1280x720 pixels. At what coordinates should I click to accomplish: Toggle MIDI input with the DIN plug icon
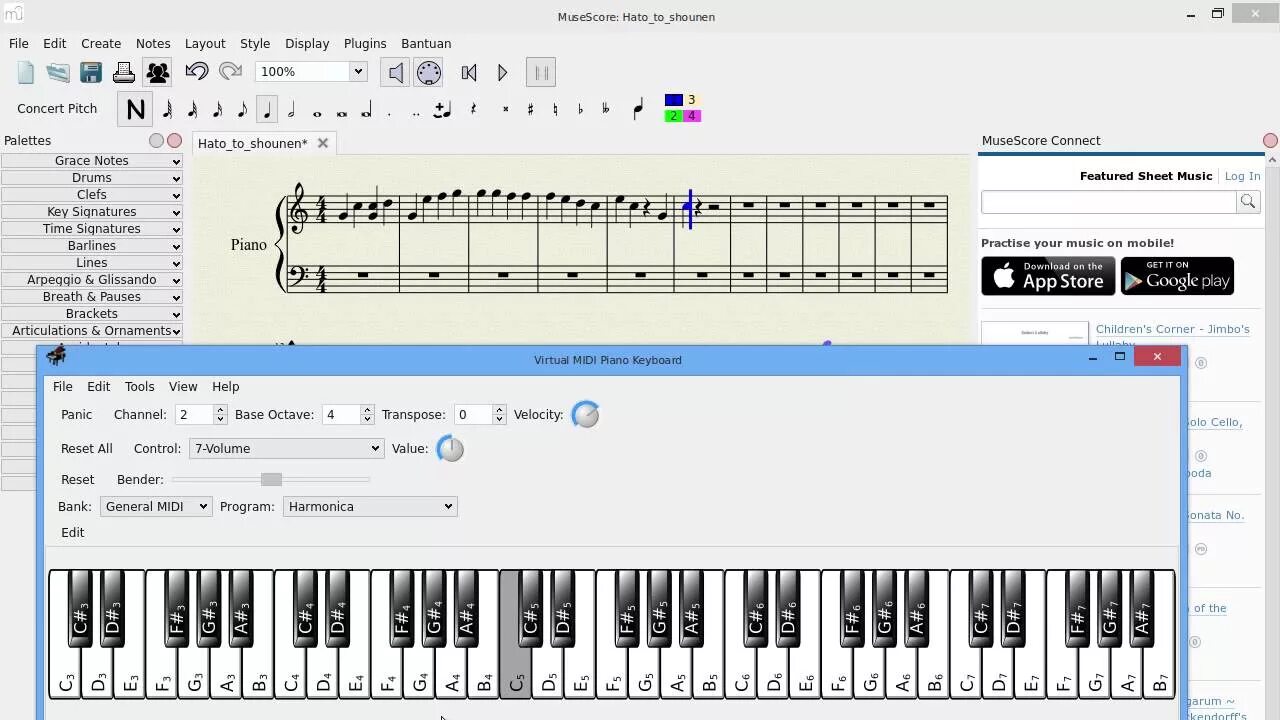[429, 72]
